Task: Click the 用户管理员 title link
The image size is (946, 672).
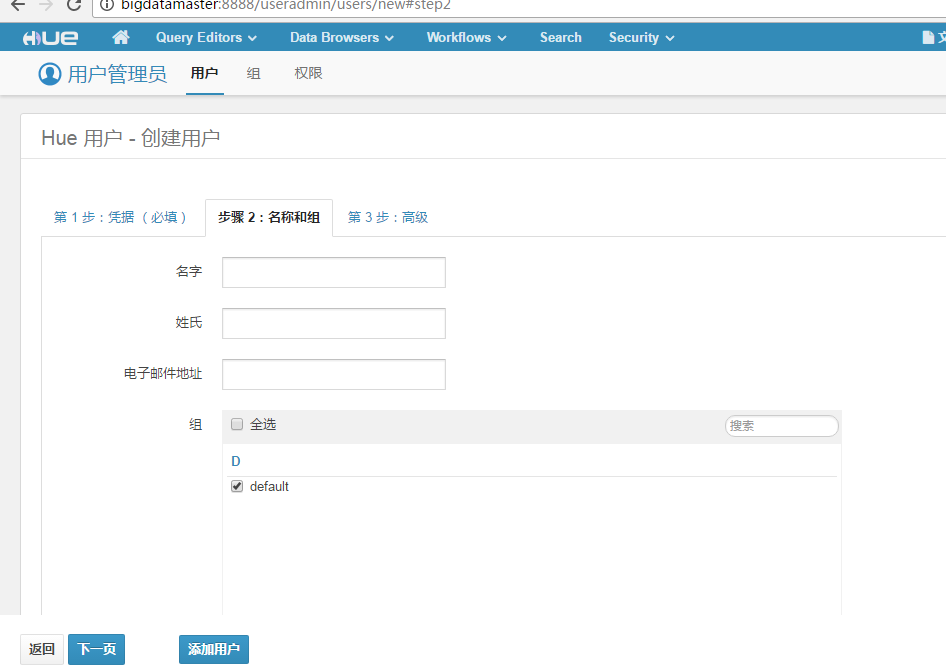Action: (x=117, y=74)
